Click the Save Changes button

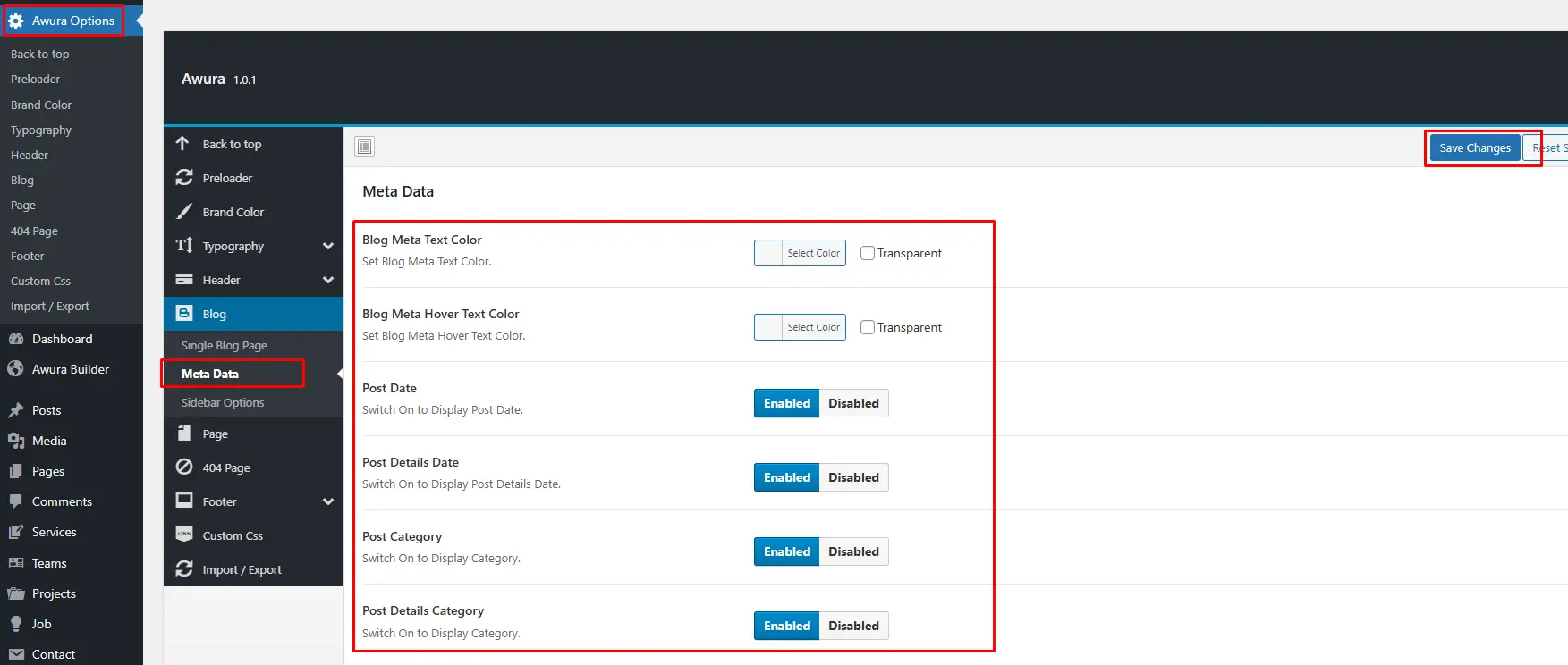[x=1475, y=147]
